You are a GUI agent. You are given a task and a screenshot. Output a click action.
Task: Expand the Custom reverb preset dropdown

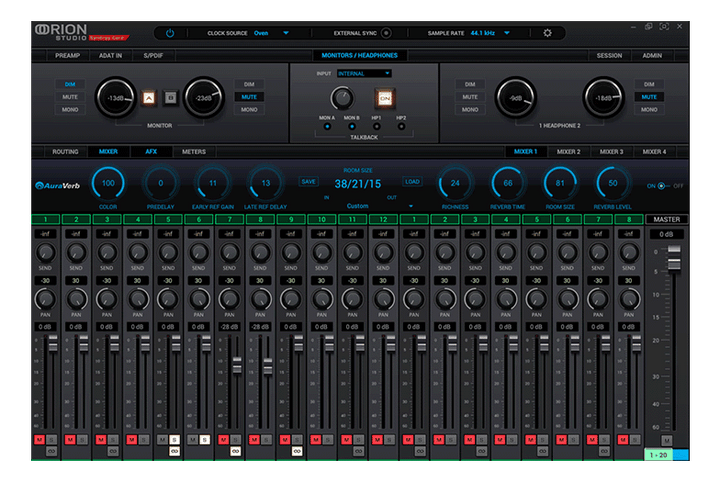point(411,206)
